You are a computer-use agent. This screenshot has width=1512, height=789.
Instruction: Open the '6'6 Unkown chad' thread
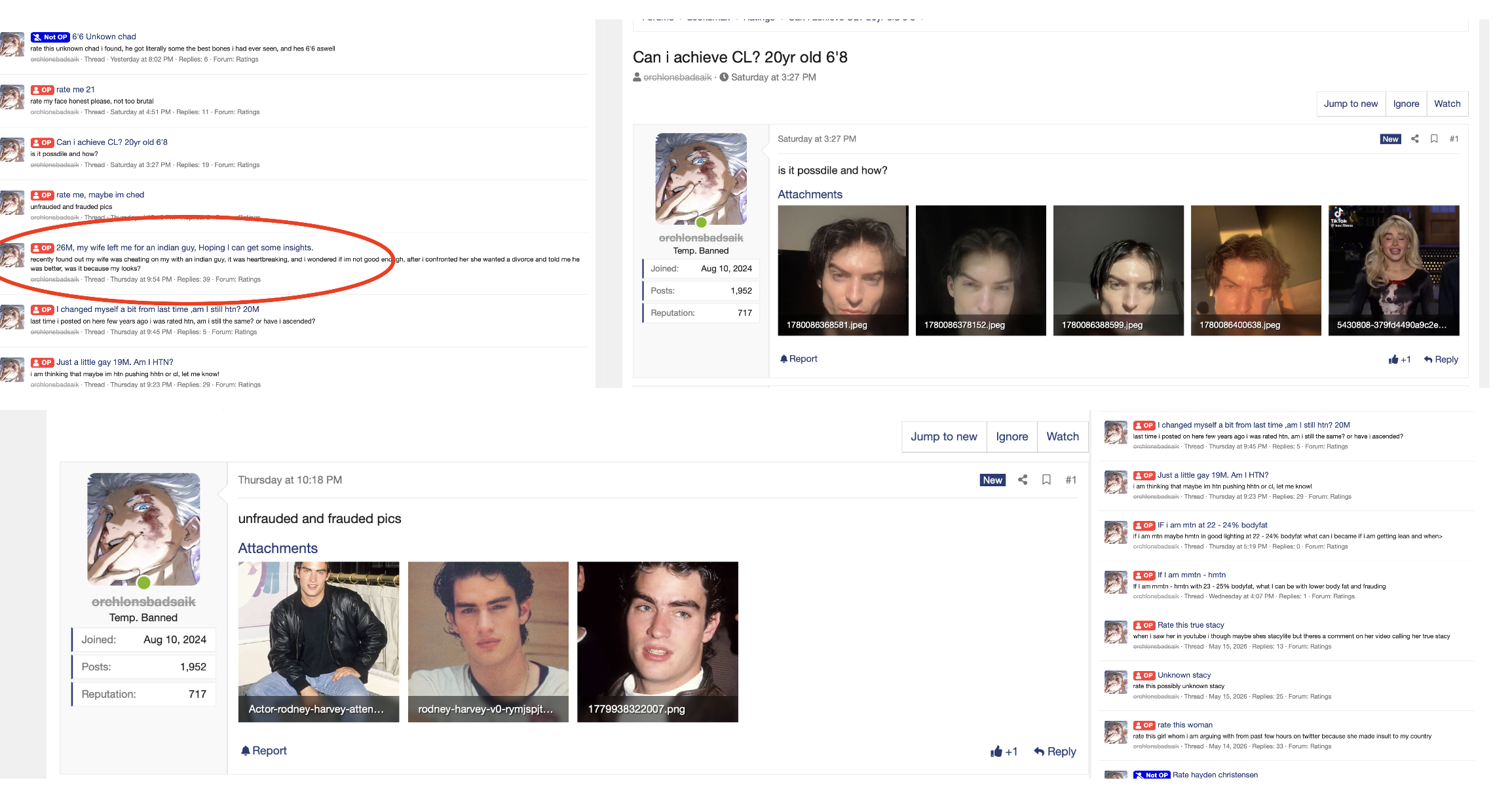(104, 37)
